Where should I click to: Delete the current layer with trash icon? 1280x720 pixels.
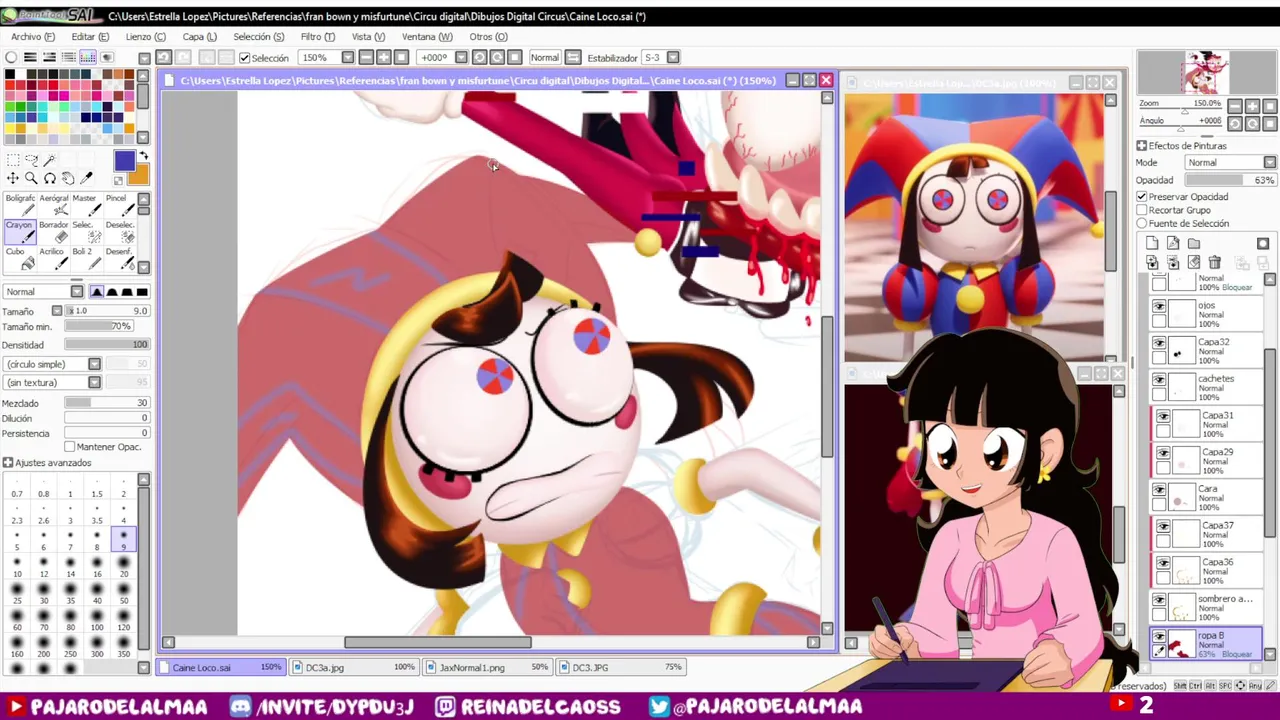pyautogui.click(x=1214, y=262)
